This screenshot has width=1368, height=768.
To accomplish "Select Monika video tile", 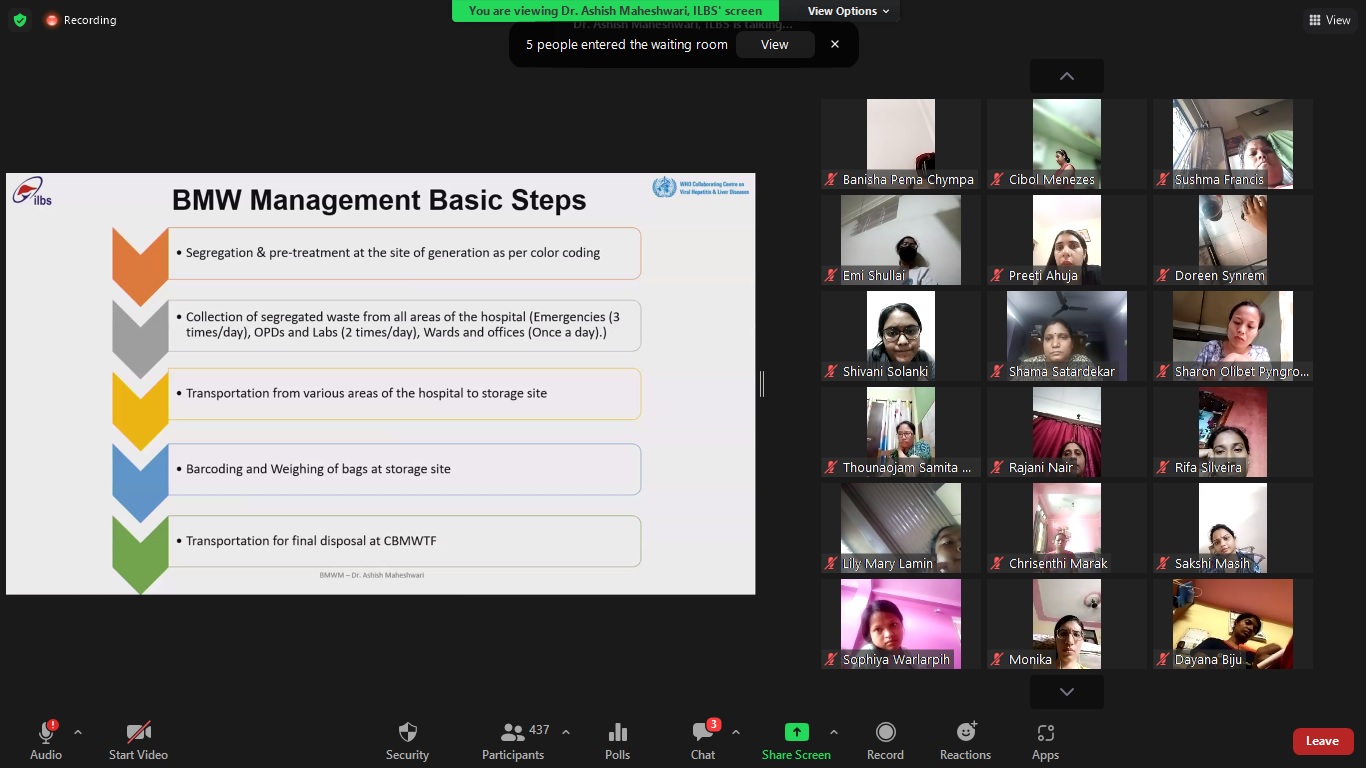I will point(1067,624).
